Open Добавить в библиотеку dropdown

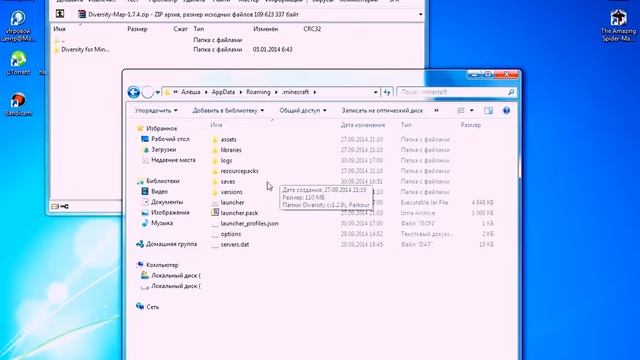pyautogui.click(x=228, y=111)
